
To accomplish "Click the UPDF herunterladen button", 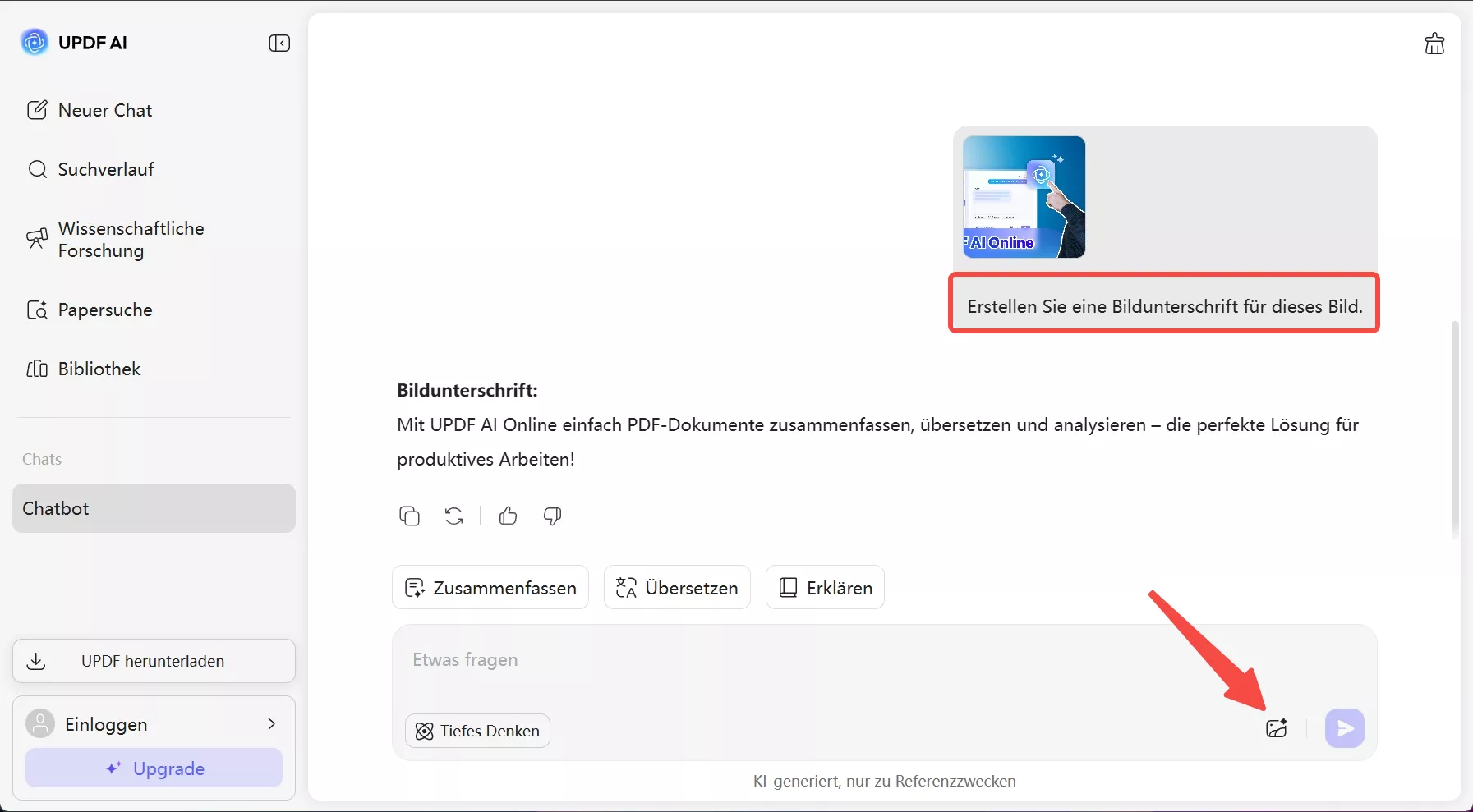I will tap(154, 661).
